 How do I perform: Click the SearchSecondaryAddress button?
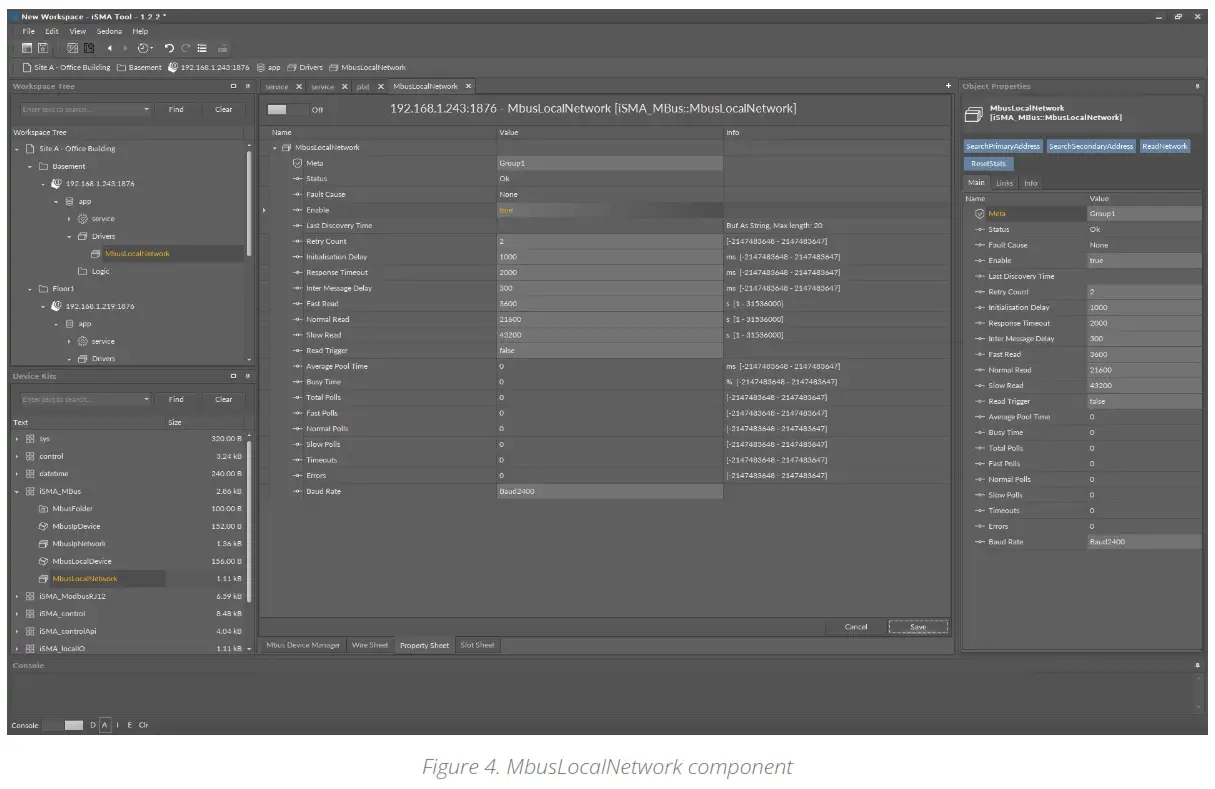tap(1091, 146)
